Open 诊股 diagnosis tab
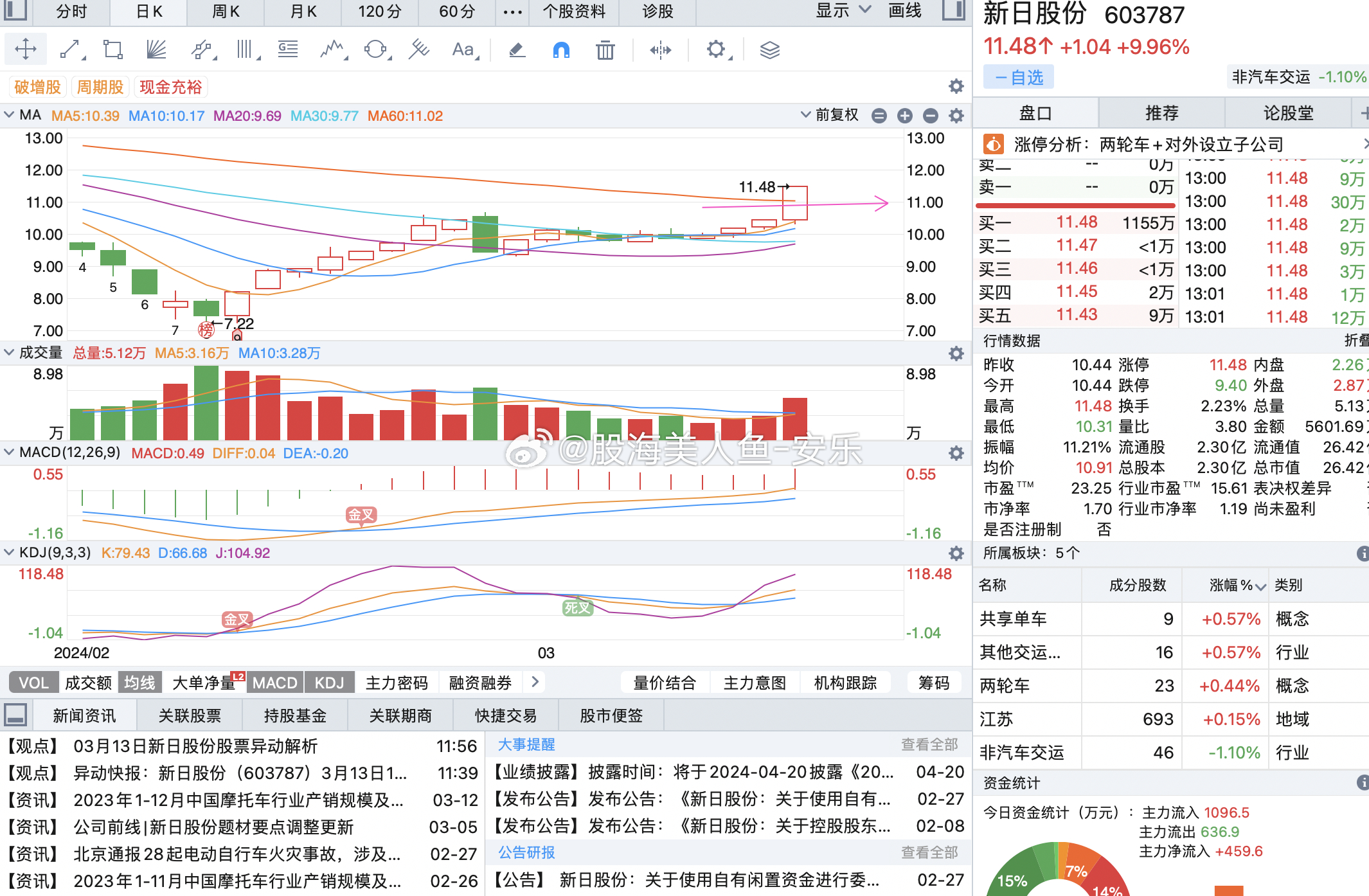Screen dimensions: 1369x896 658,12
